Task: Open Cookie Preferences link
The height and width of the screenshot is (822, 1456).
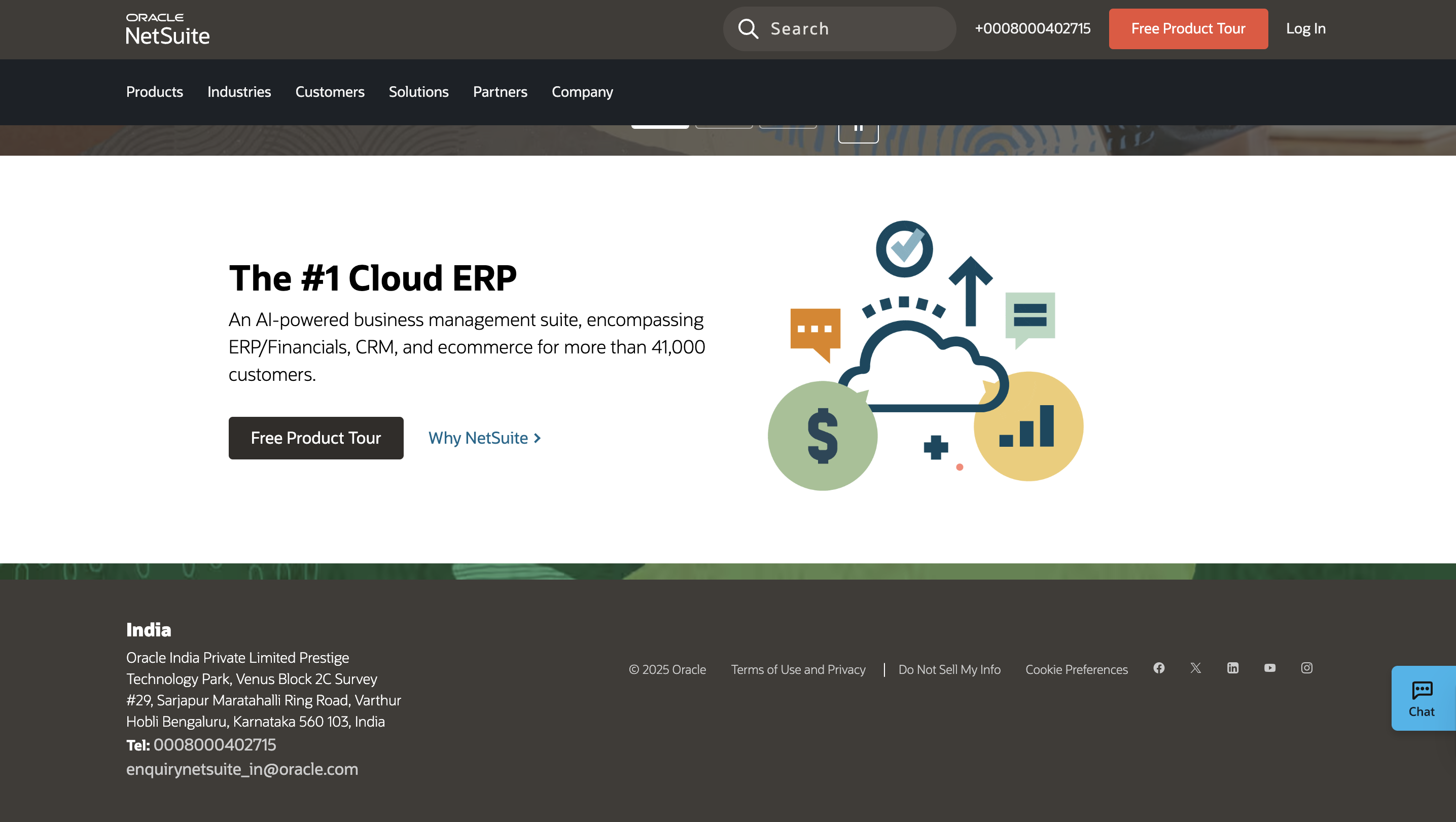Action: click(x=1076, y=670)
